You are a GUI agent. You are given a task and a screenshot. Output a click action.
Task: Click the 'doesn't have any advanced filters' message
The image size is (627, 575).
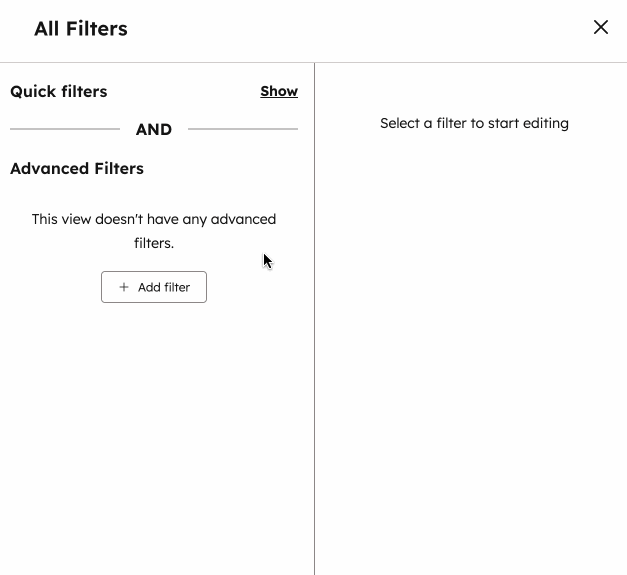154,219
